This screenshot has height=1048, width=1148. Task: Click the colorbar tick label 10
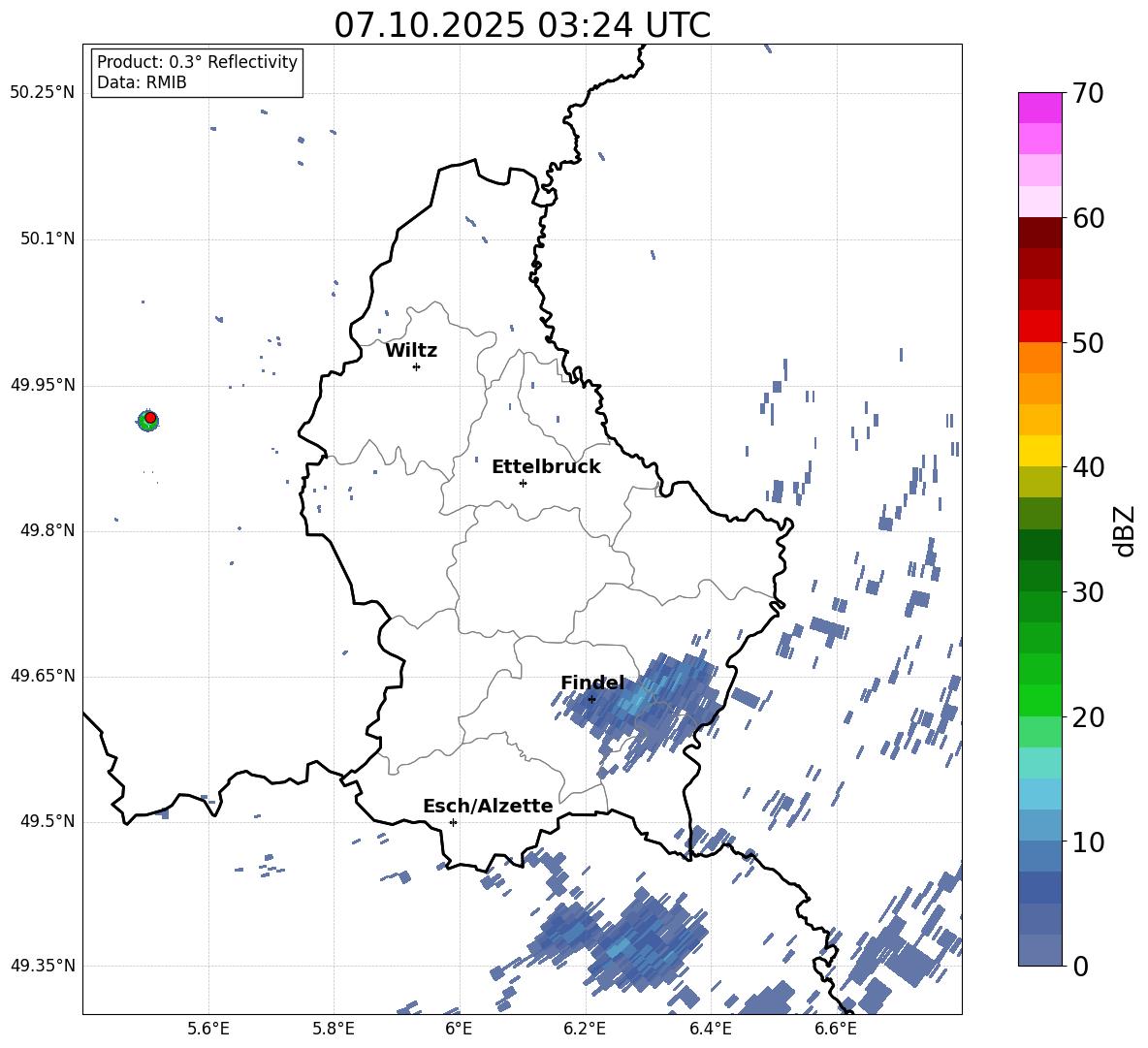tap(1088, 842)
